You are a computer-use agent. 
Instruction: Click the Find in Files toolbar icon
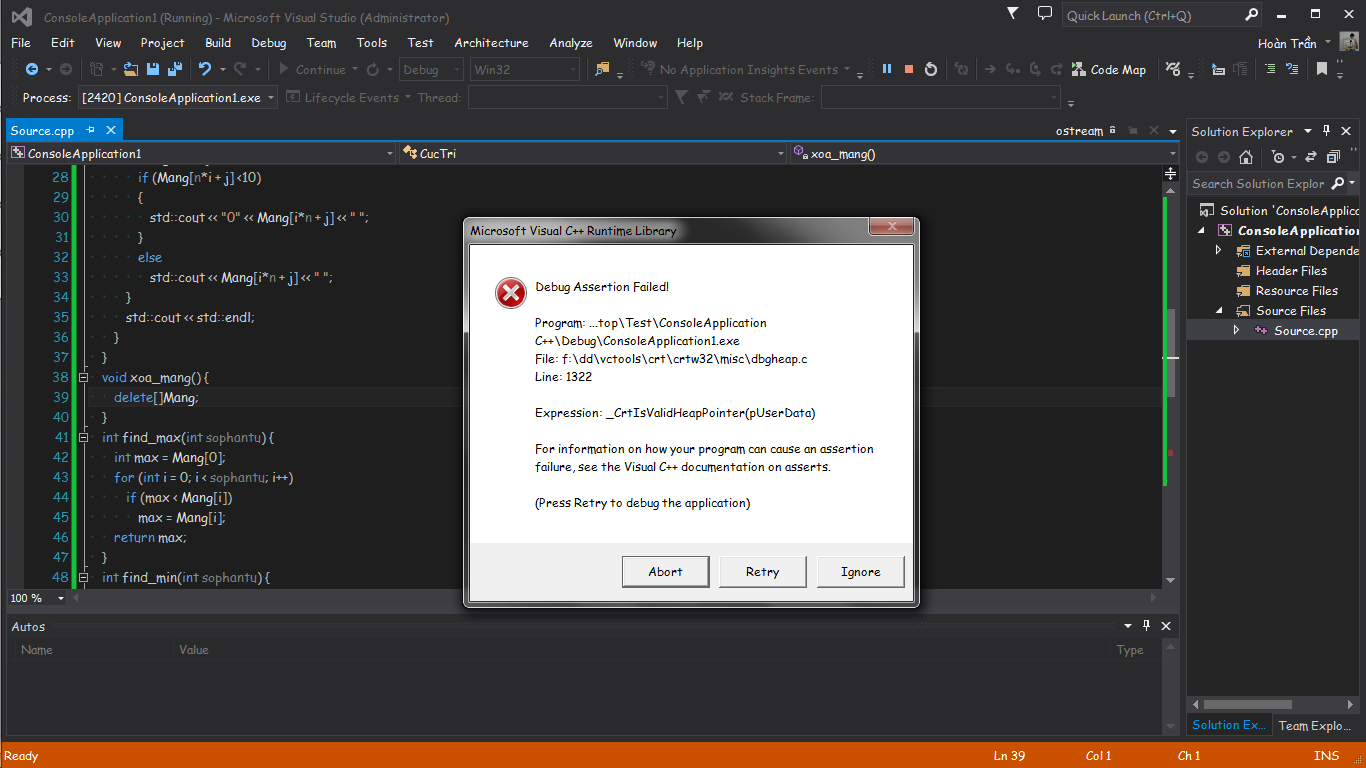point(603,69)
